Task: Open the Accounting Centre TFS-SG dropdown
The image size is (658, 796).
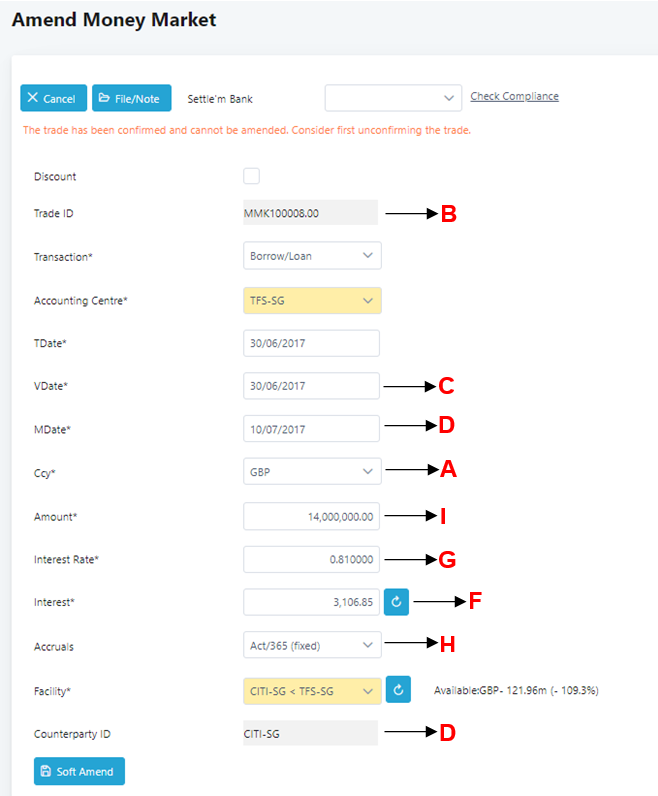Action: click(x=312, y=301)
